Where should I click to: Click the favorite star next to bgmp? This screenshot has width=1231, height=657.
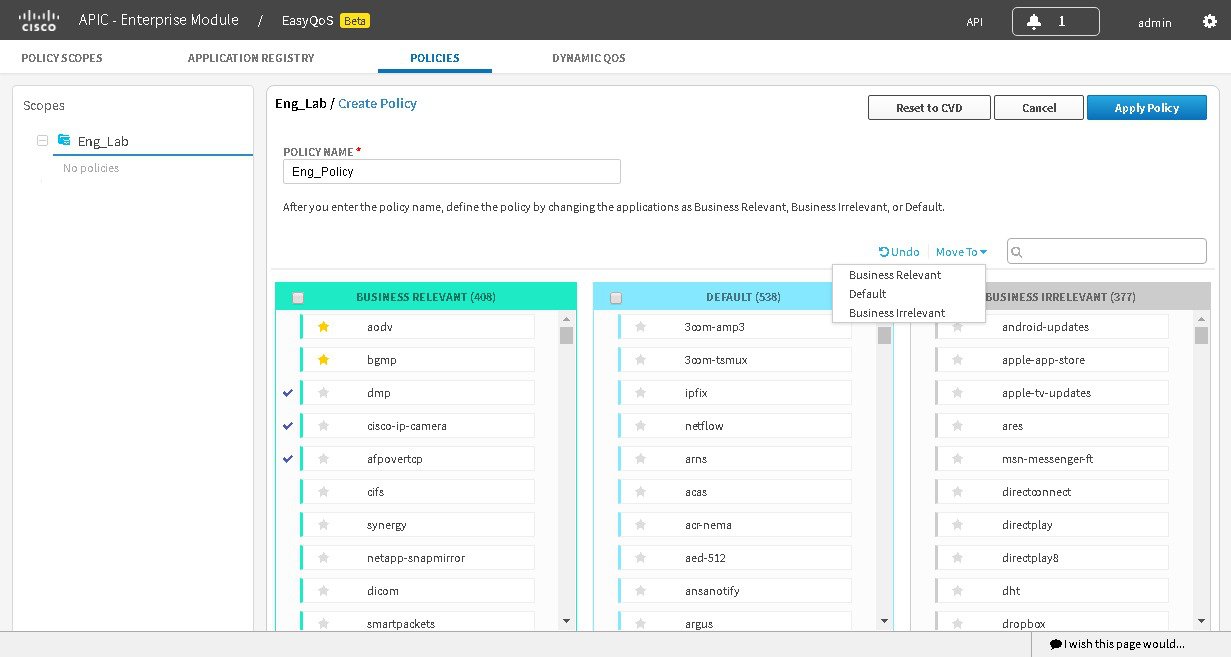(x=324, y=359)
